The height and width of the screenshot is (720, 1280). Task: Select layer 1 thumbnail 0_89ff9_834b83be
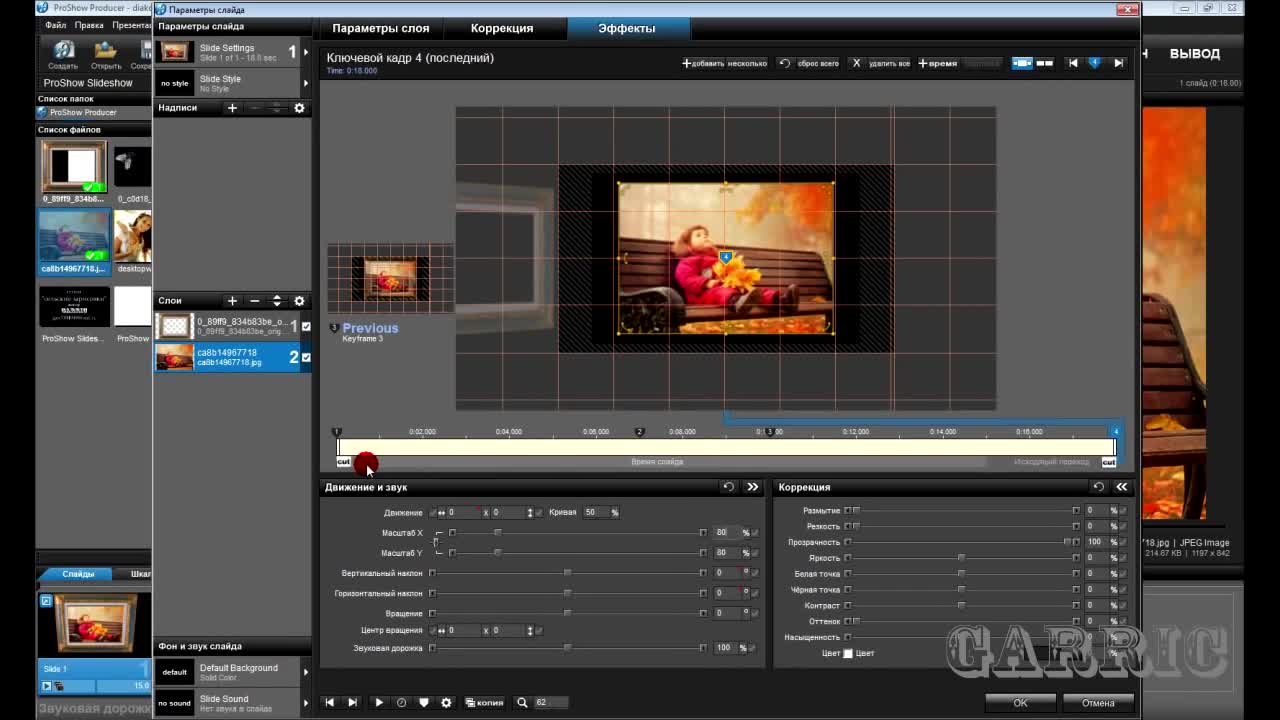[175, 326]
